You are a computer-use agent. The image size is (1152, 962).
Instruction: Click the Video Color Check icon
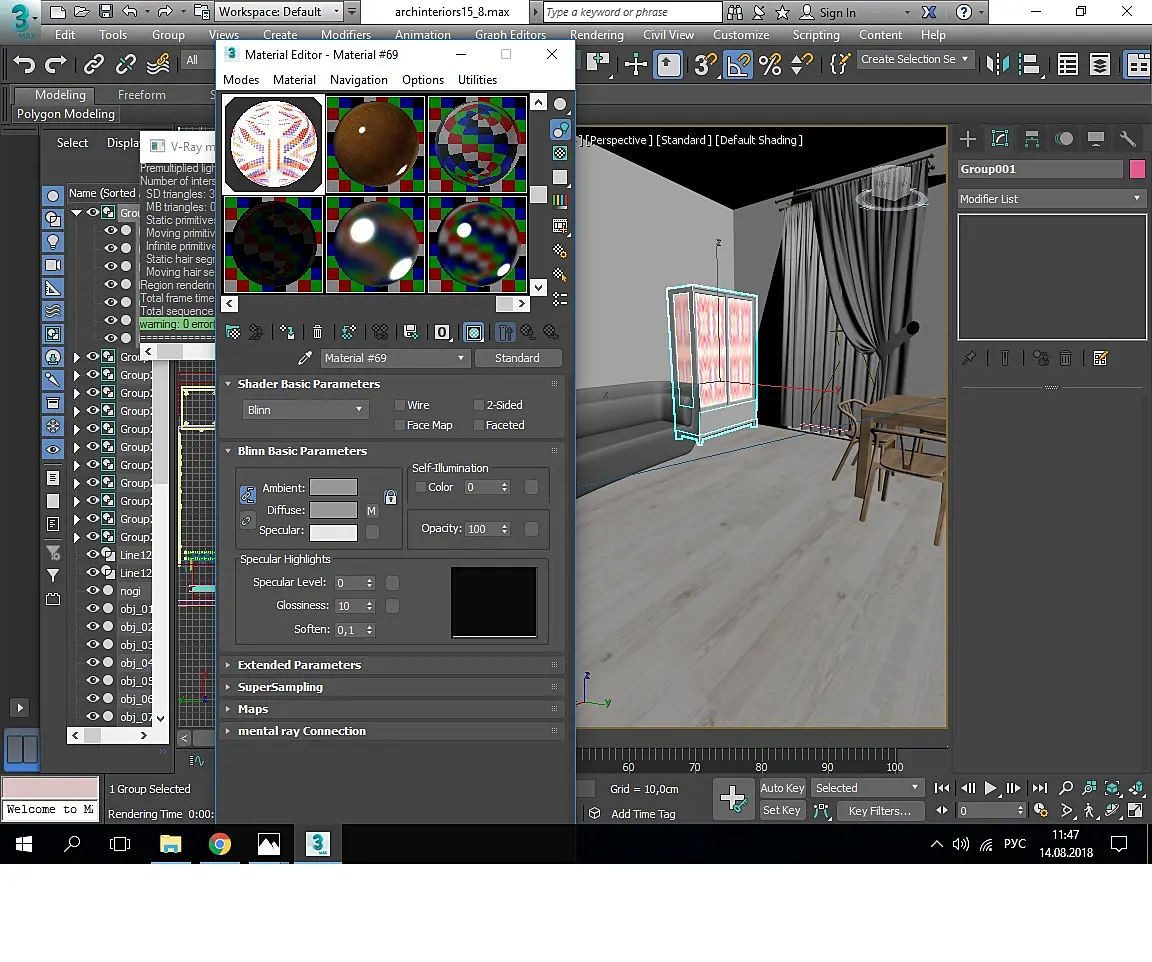(560, 201)
